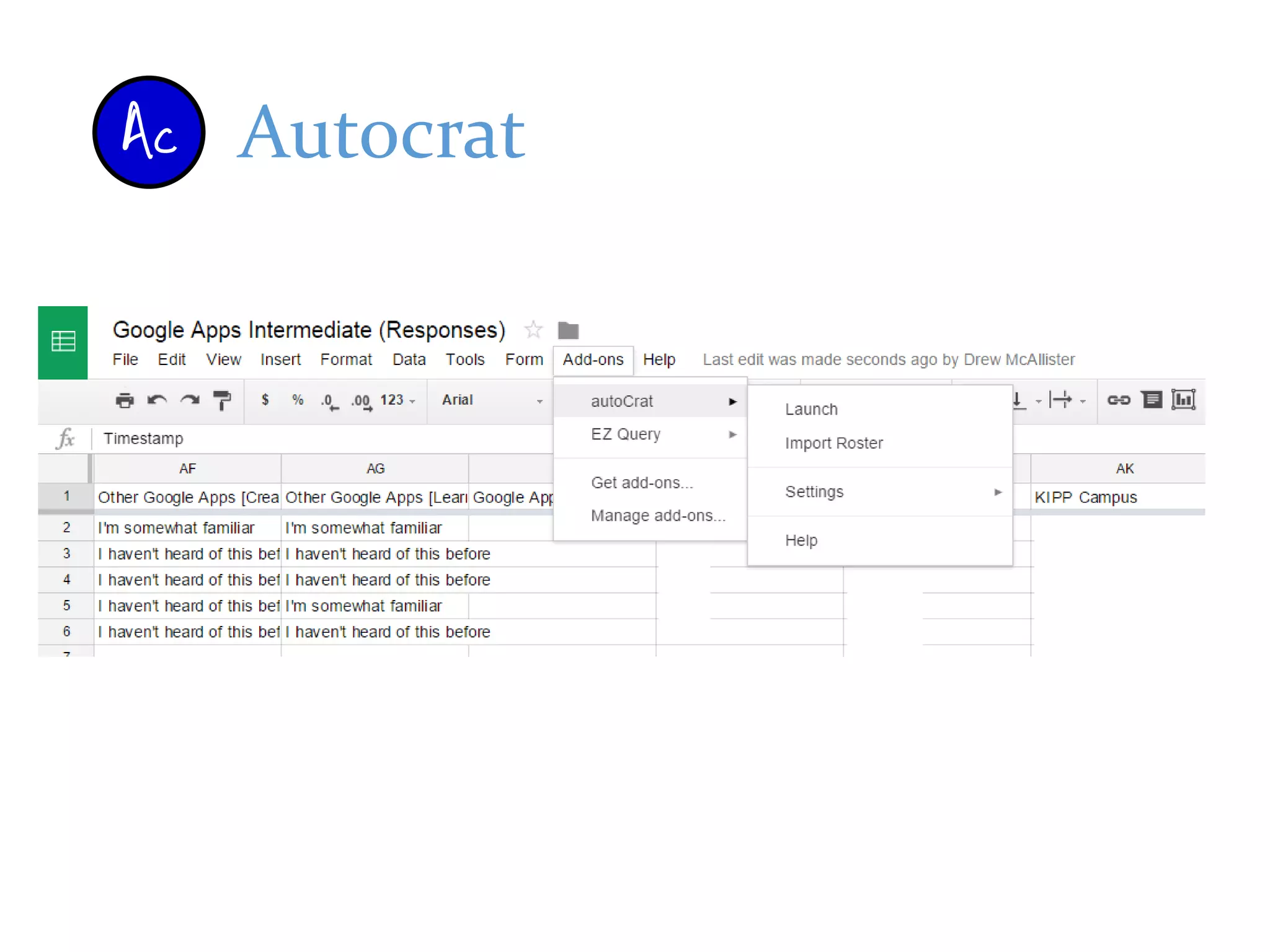Screen dimensions: 1270x952
Task: Expand the EZ Query submenu
Action: 650,434
